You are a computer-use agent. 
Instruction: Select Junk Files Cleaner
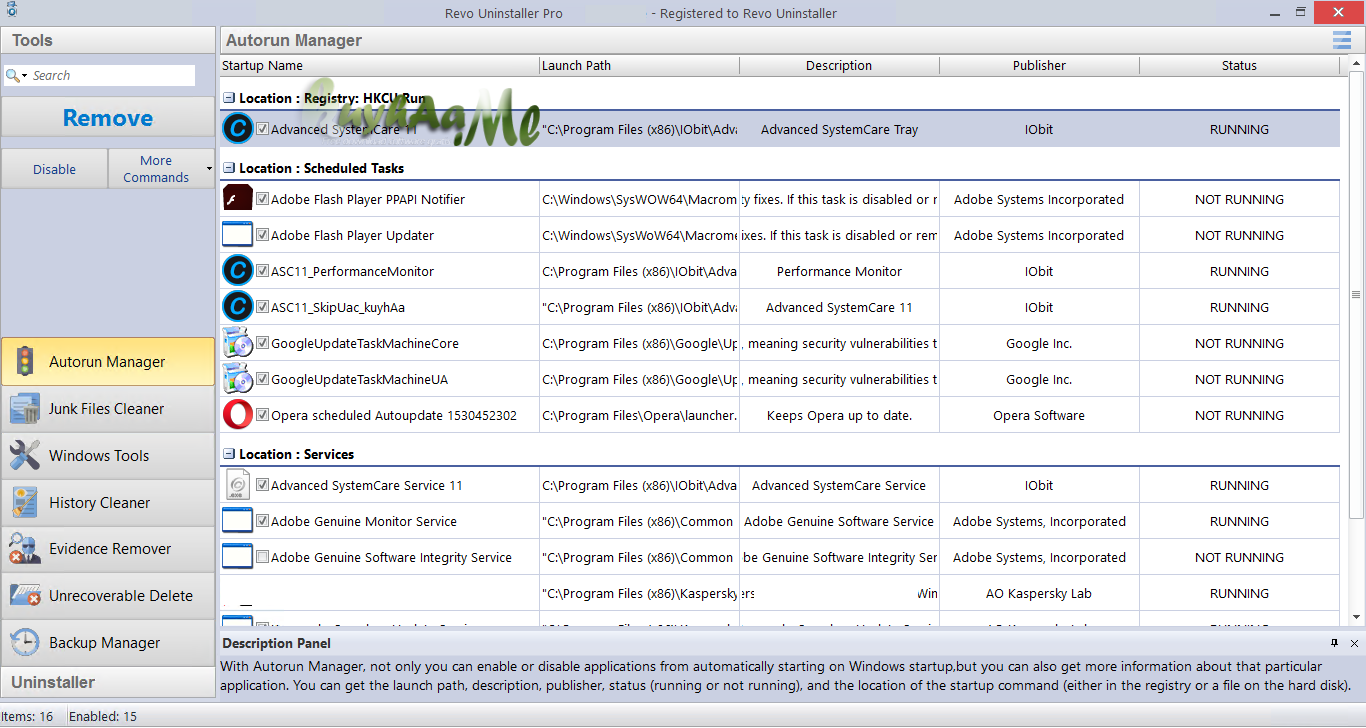(108, 409)
